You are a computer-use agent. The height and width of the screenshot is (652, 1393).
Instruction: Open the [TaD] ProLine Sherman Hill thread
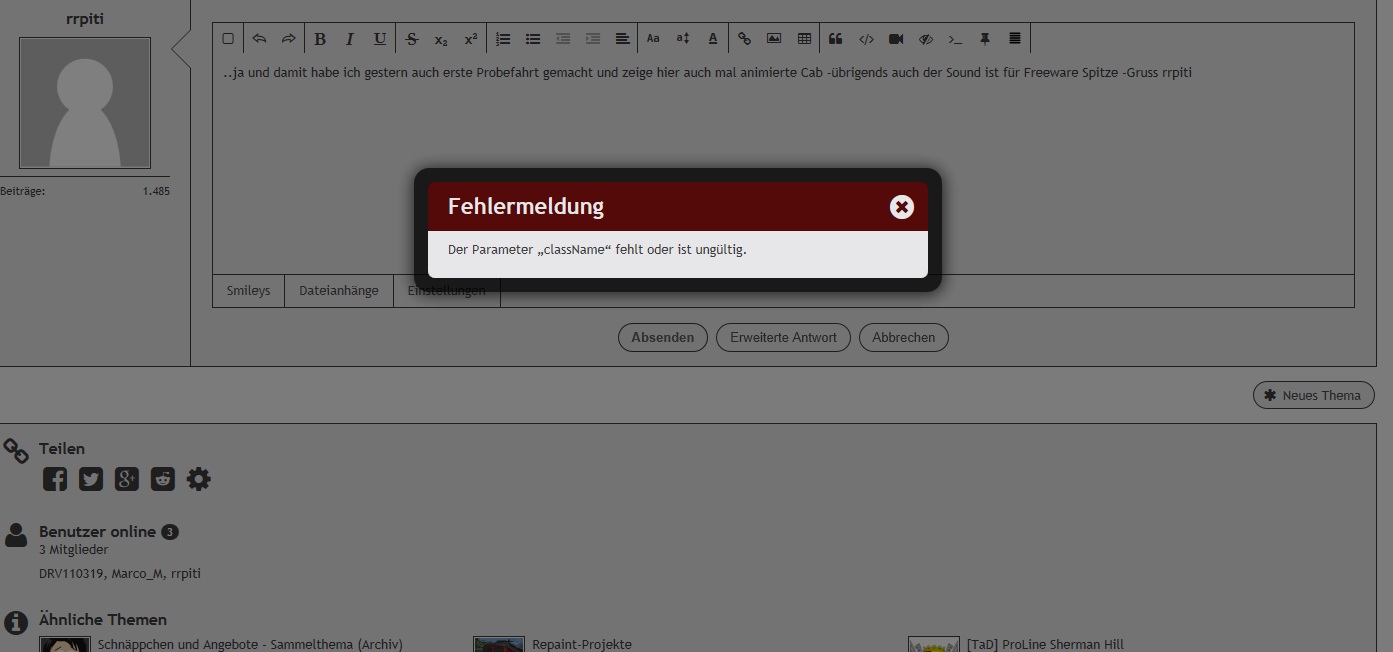point(1045,645)
